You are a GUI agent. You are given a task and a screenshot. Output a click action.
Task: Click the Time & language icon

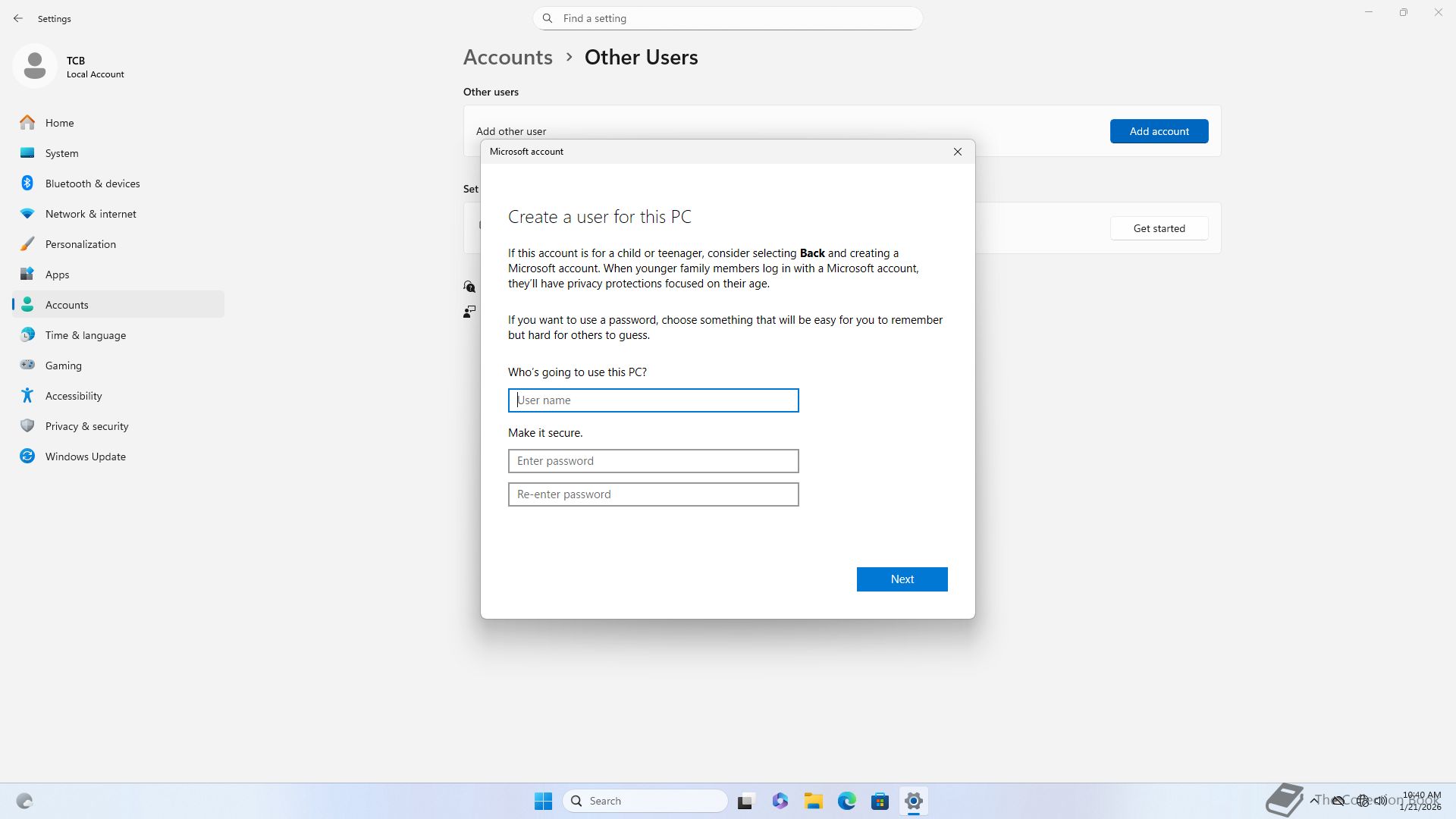pos(27,334)
